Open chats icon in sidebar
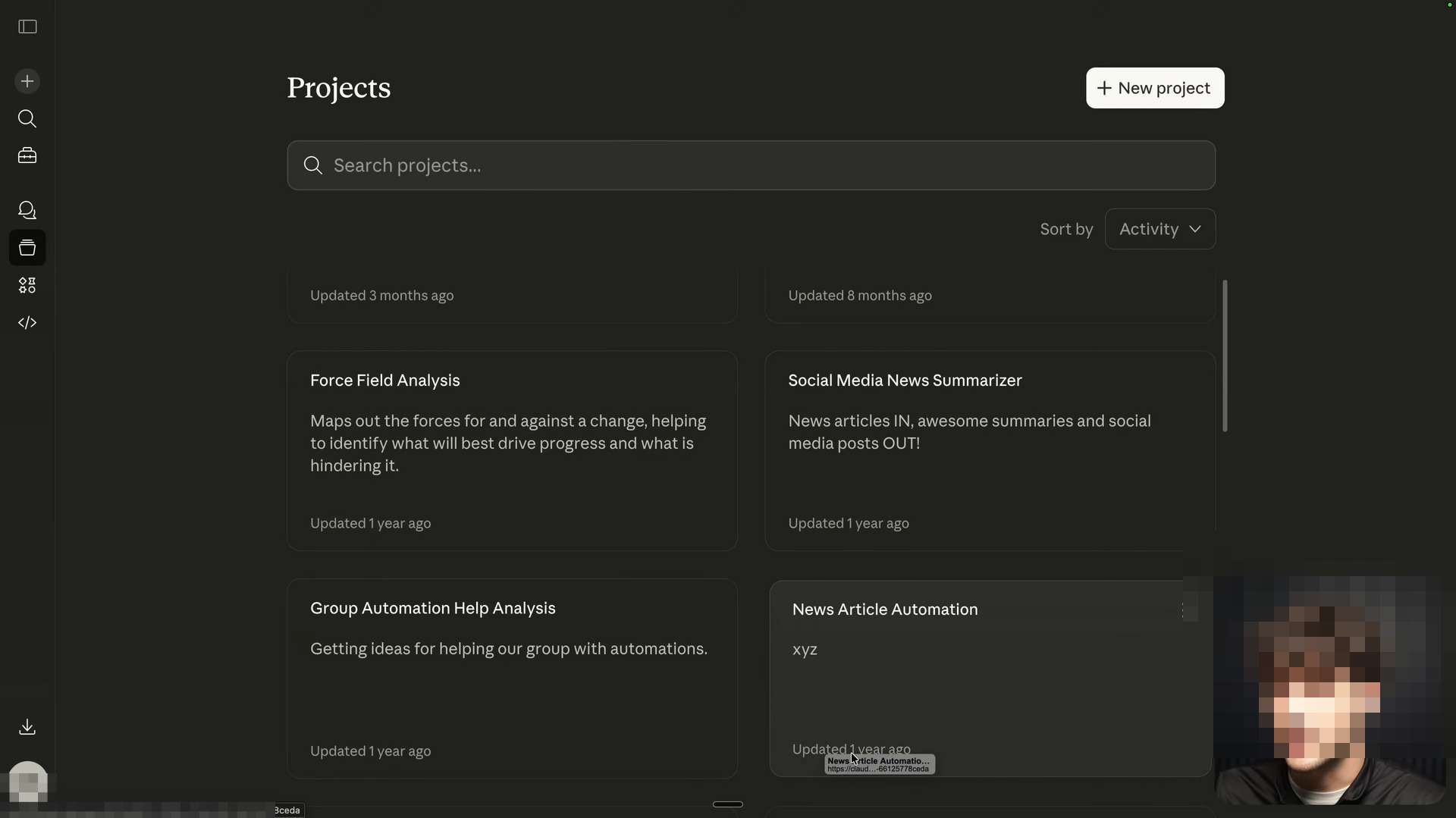The height and width of the screenshot is (818, 1456). point(27,210)
